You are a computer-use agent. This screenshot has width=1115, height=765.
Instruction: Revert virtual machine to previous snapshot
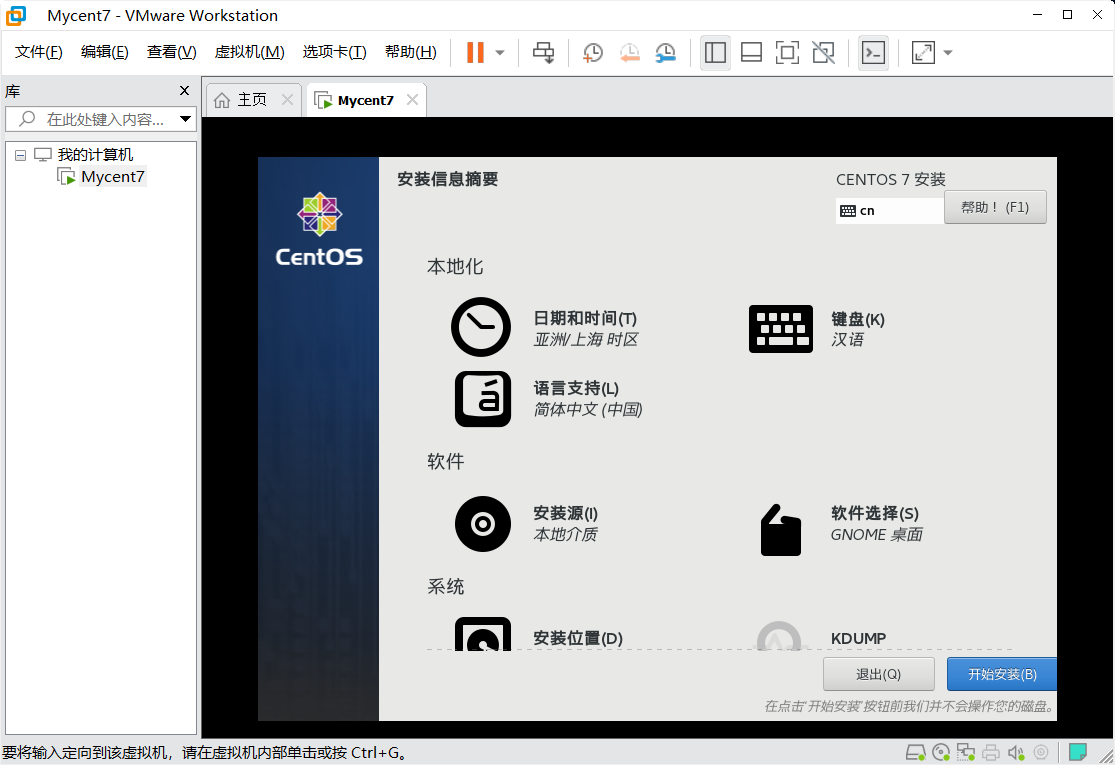[629, 53]
